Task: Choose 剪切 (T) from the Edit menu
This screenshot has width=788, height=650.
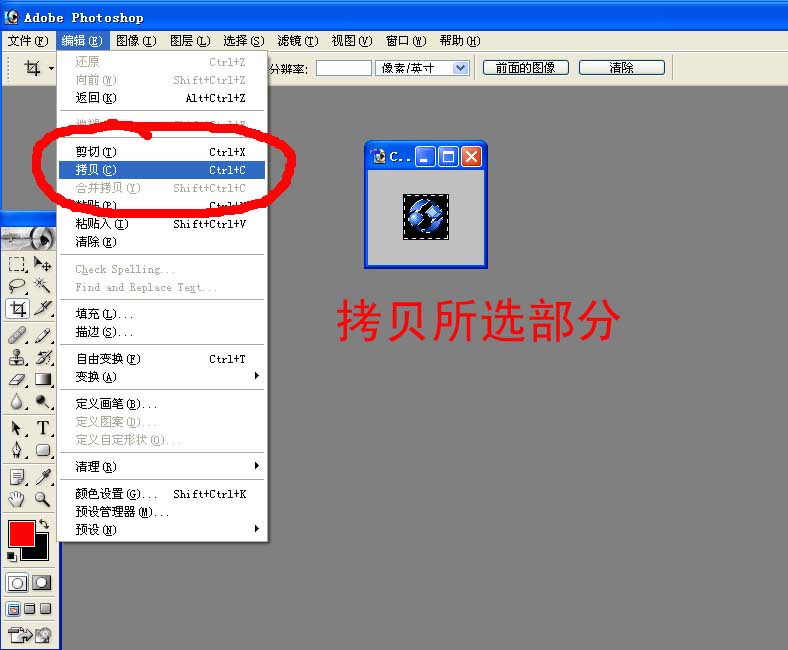Action: pos(162,152)
